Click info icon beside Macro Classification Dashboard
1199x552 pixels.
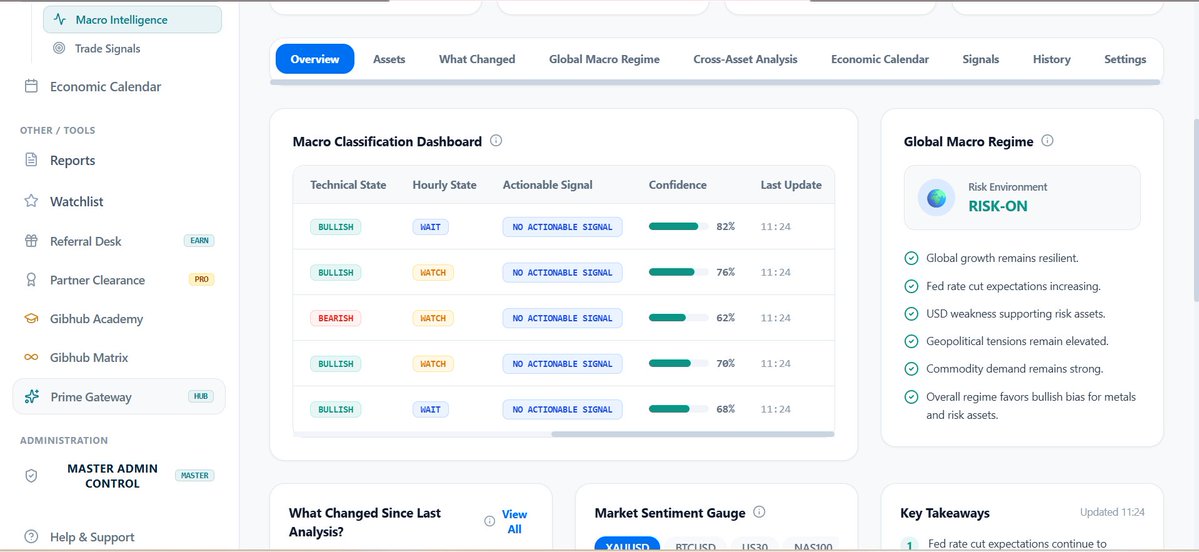click(x=496, y=141)
